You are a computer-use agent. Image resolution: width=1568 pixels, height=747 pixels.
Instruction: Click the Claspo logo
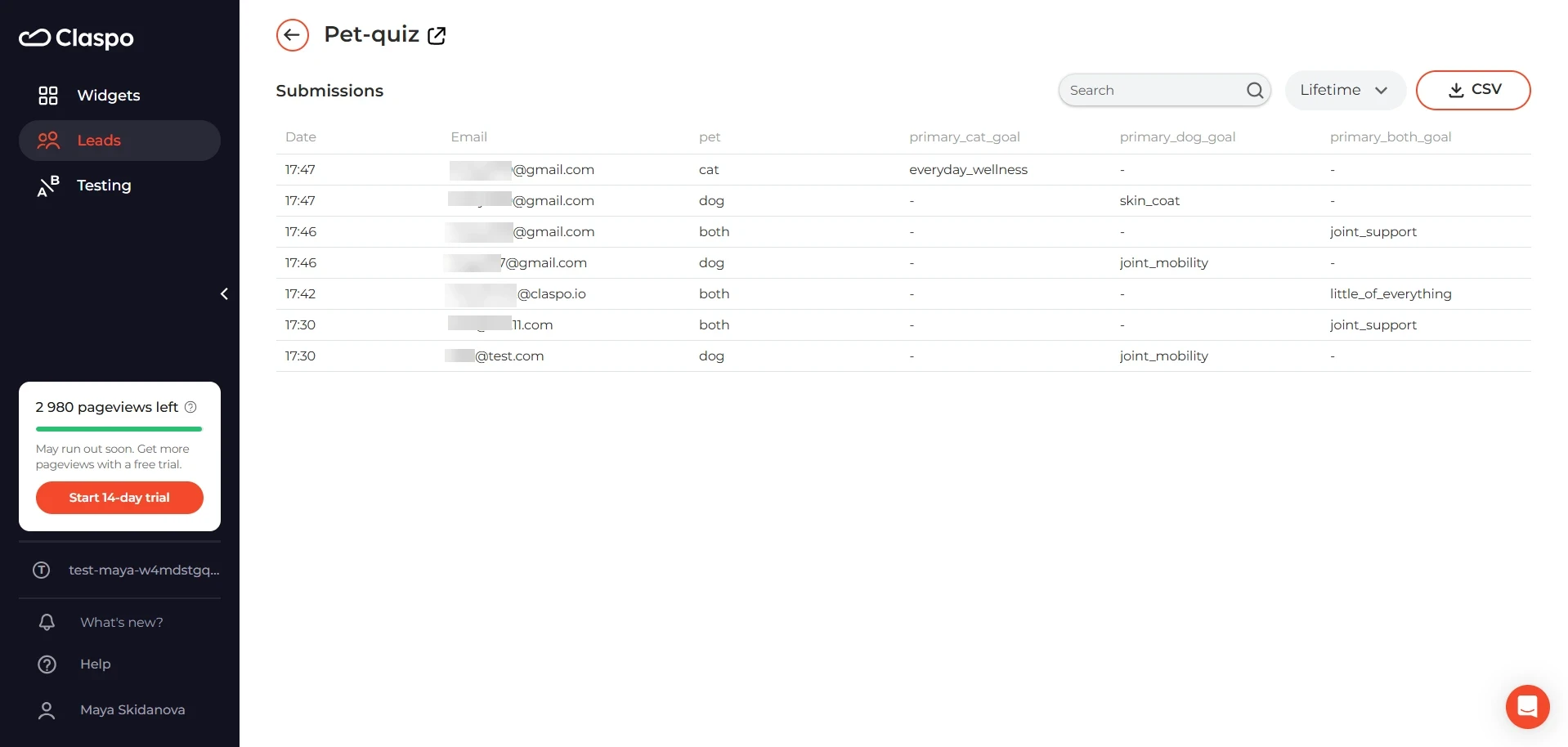pos(76,38)
